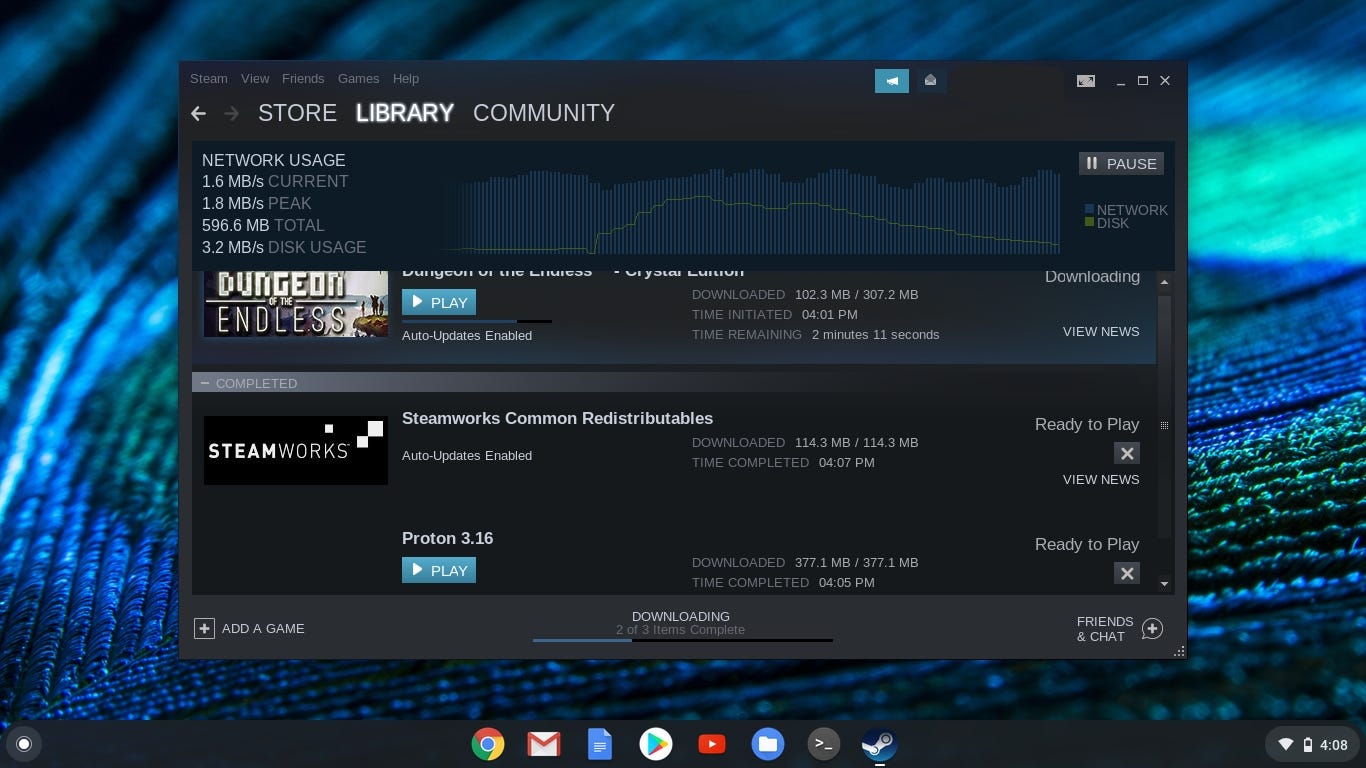The width and height of the screenshot is (1366, 768).
Task: Open Gmail from the shelf
Action: (544, 744)
